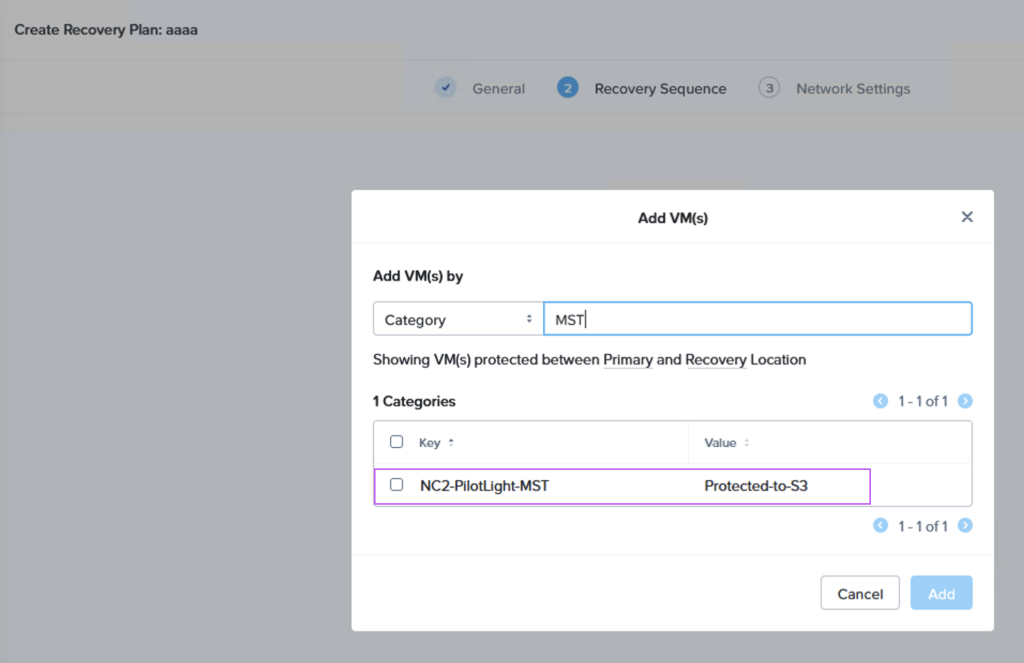Viewport: 1024px width, 663px height.
Task: Tick the select-all checkbox in Key header
Action: (x=396, y=442)
